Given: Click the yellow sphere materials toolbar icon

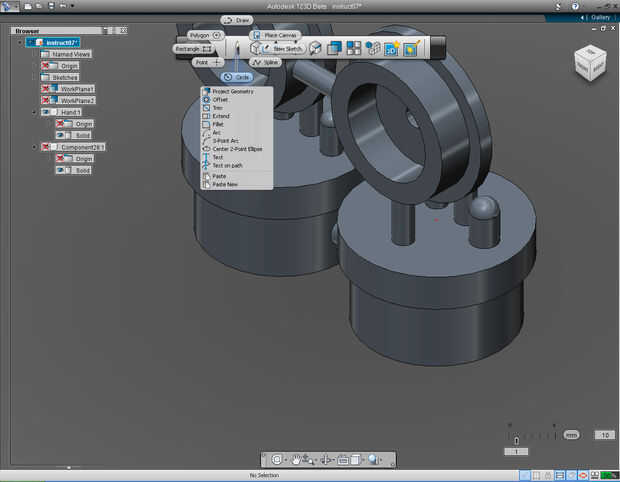Looking at the screenshot, I should 411,48.
